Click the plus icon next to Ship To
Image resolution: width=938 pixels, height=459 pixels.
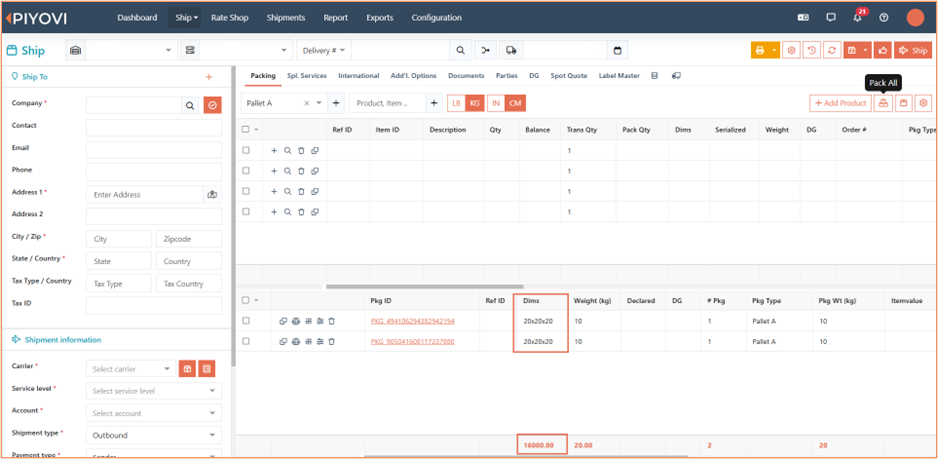coord(209,77)
